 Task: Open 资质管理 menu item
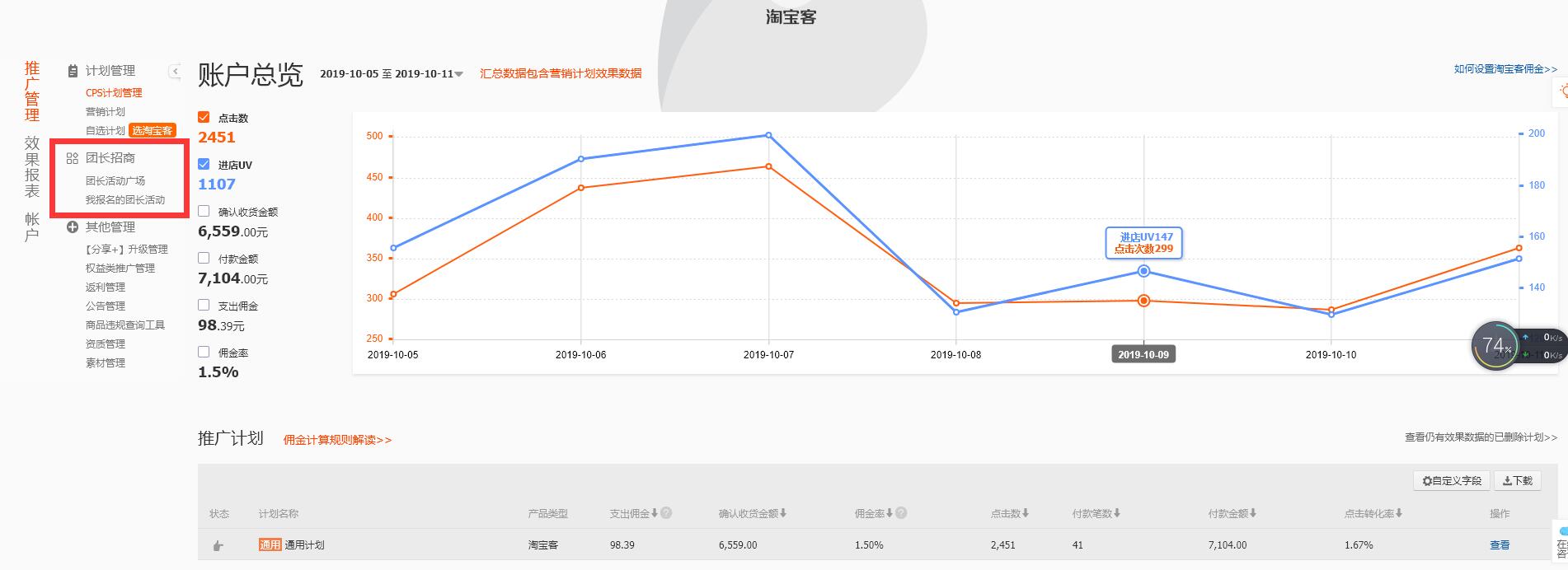pyautogui.click(x=106, y=344)
